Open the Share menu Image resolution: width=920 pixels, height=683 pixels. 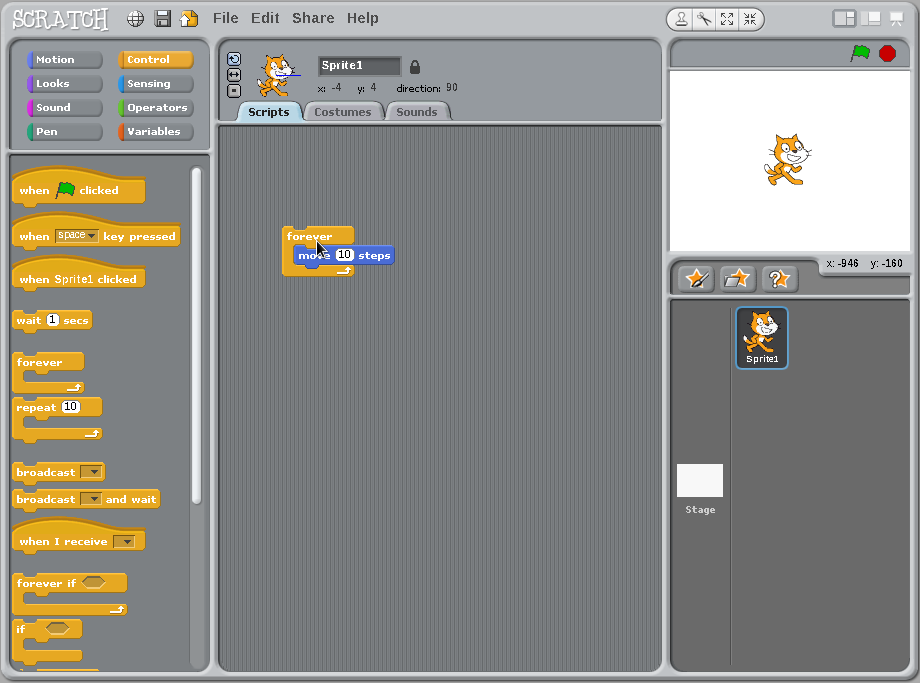(313, 18)
